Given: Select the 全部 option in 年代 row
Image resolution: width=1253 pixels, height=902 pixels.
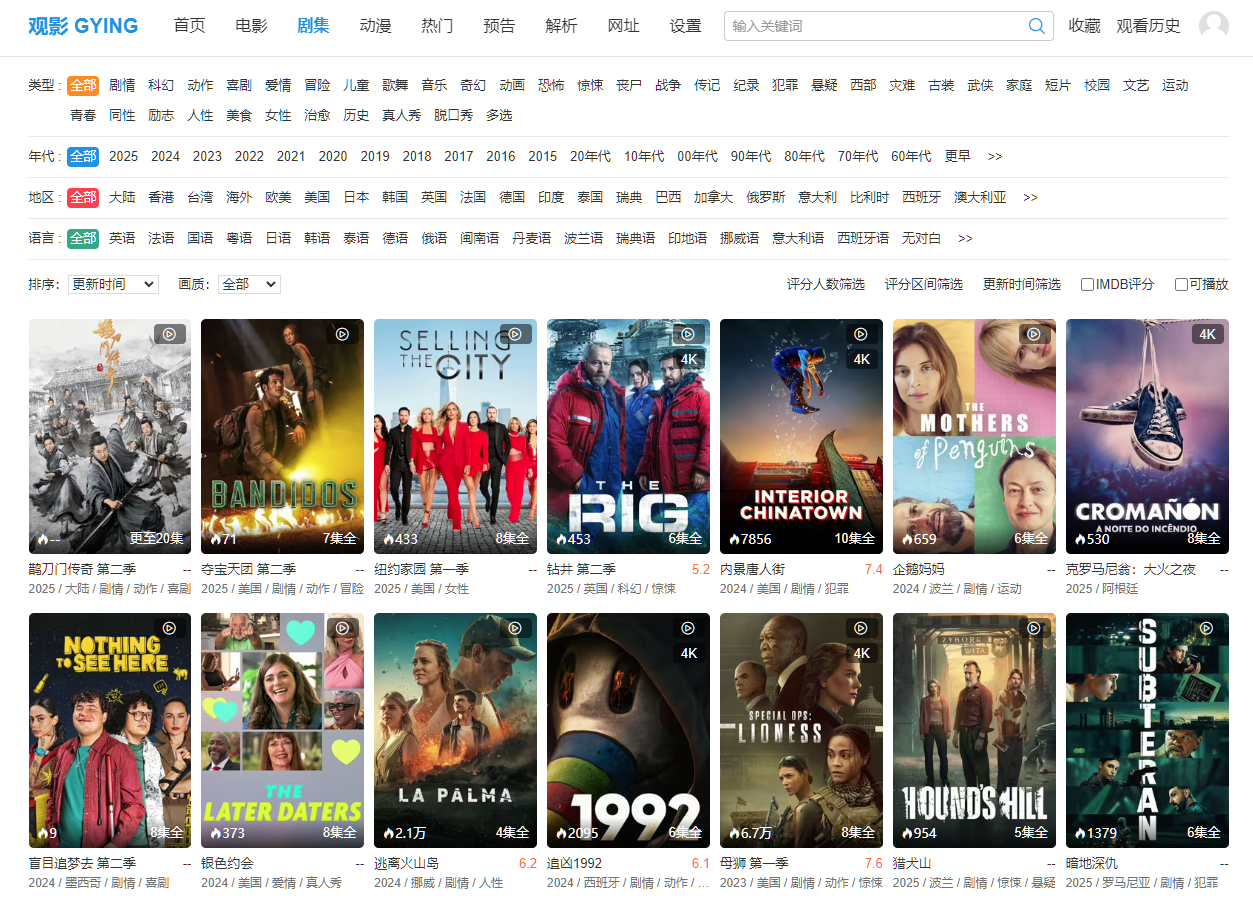Looking at the screenshot, I should (x=83, y=156).
